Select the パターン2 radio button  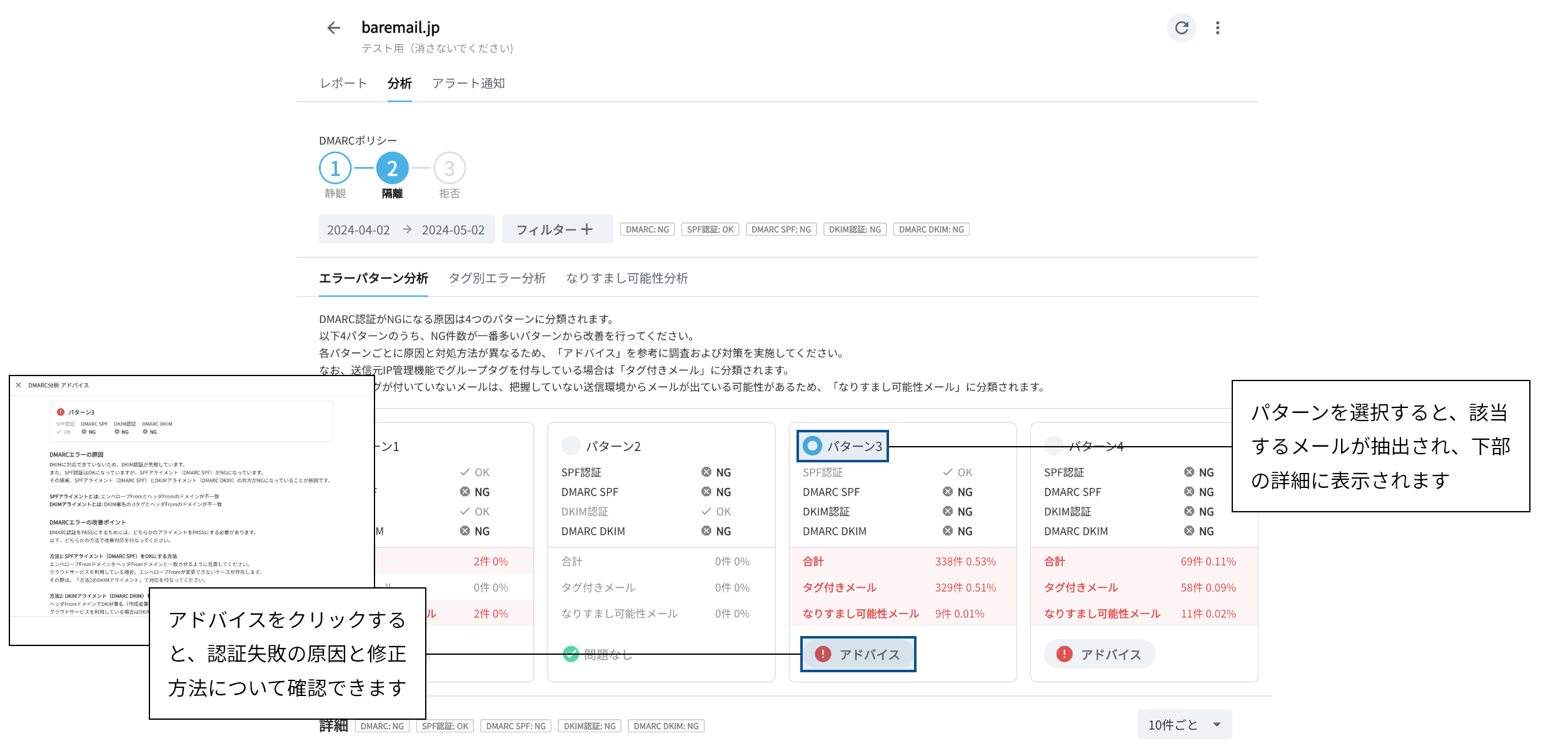[571, 445]
